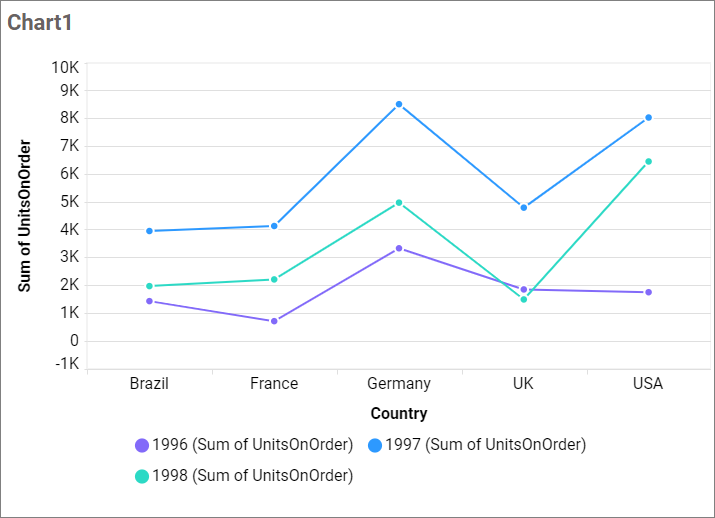Click the Country axis title

coord(398,413)
